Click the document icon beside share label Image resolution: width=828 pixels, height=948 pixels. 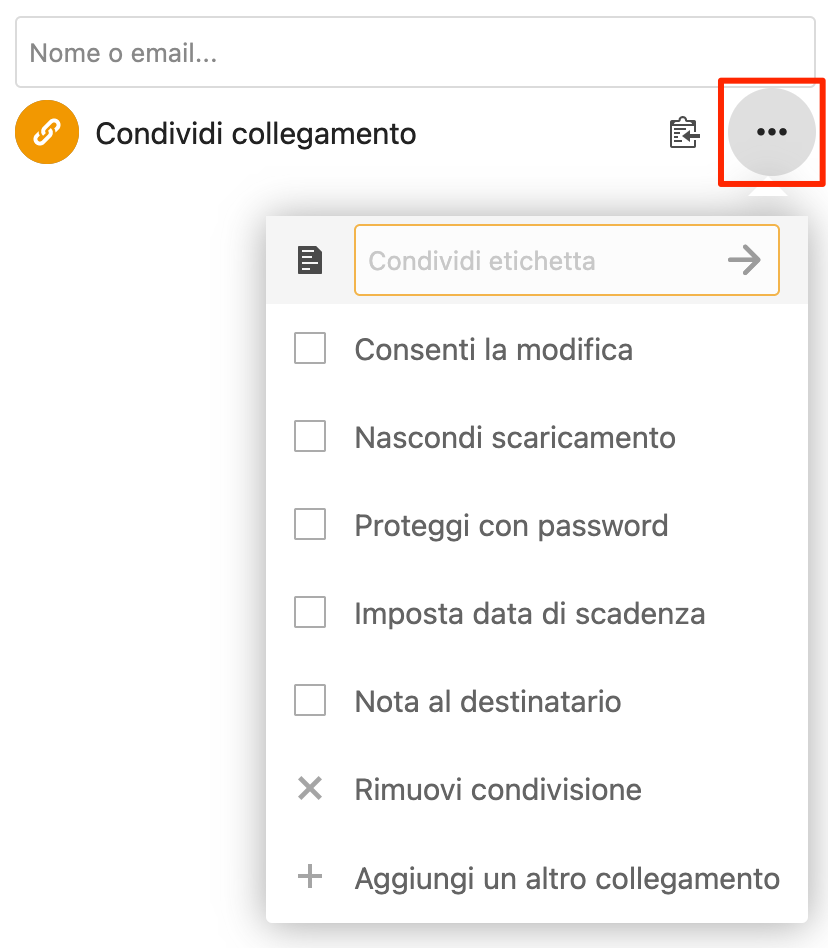pyautogui.click(x=310, y=260)
